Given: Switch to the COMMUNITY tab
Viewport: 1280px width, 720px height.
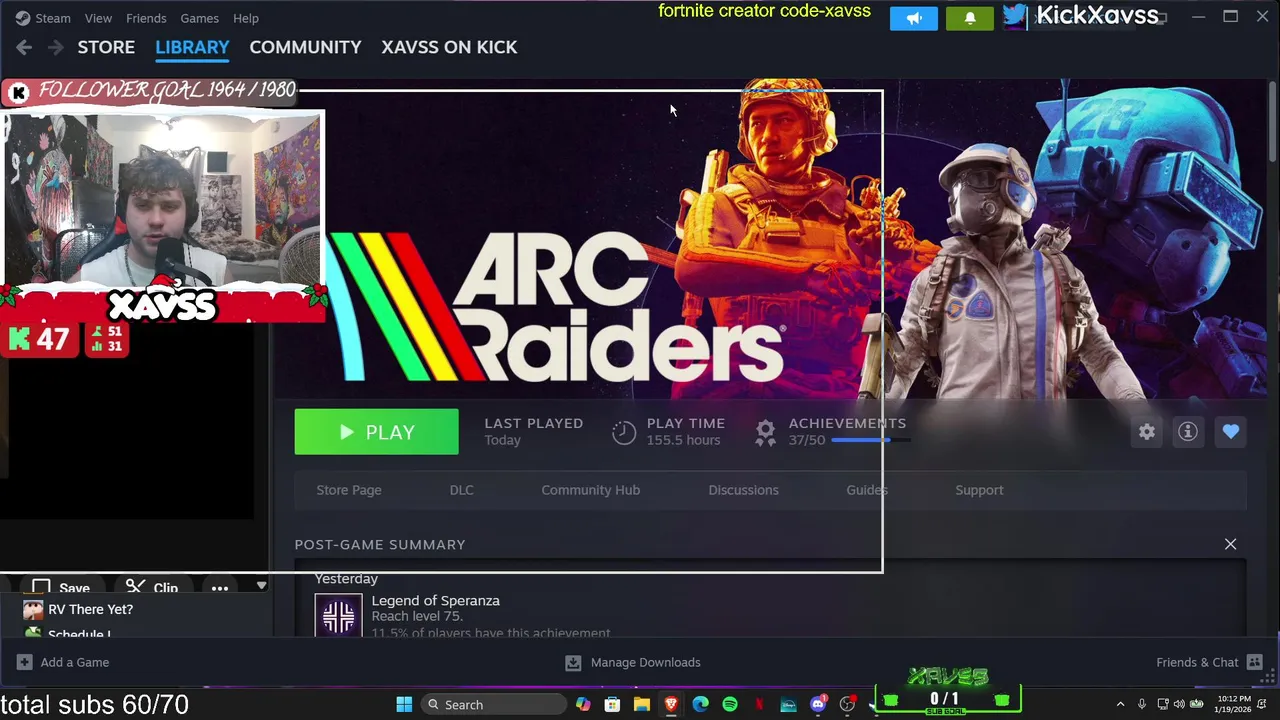Looking at the screenshot, I should [305, 47].
